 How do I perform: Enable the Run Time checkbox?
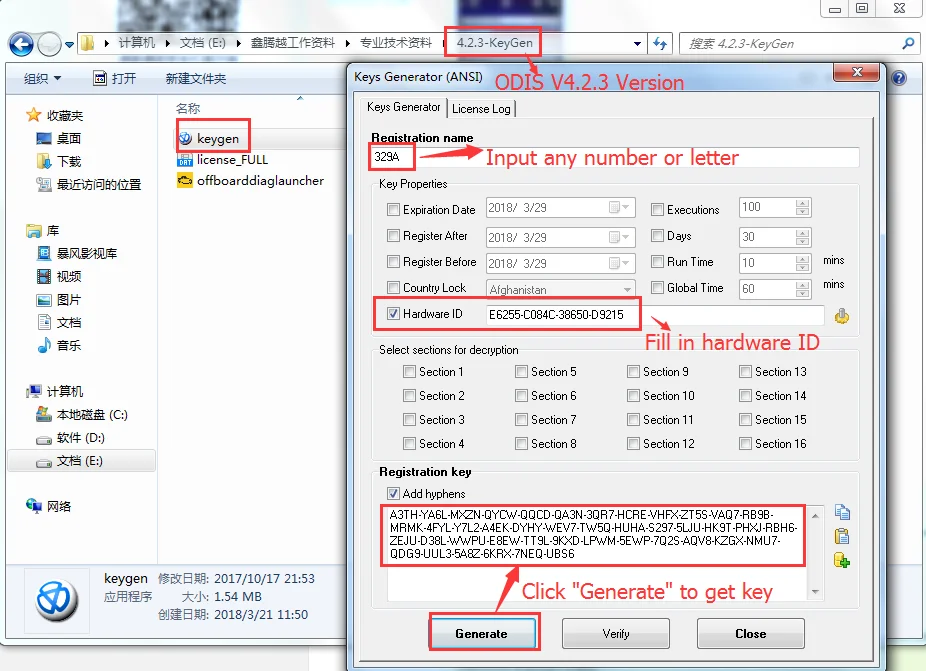coord(657,261)
